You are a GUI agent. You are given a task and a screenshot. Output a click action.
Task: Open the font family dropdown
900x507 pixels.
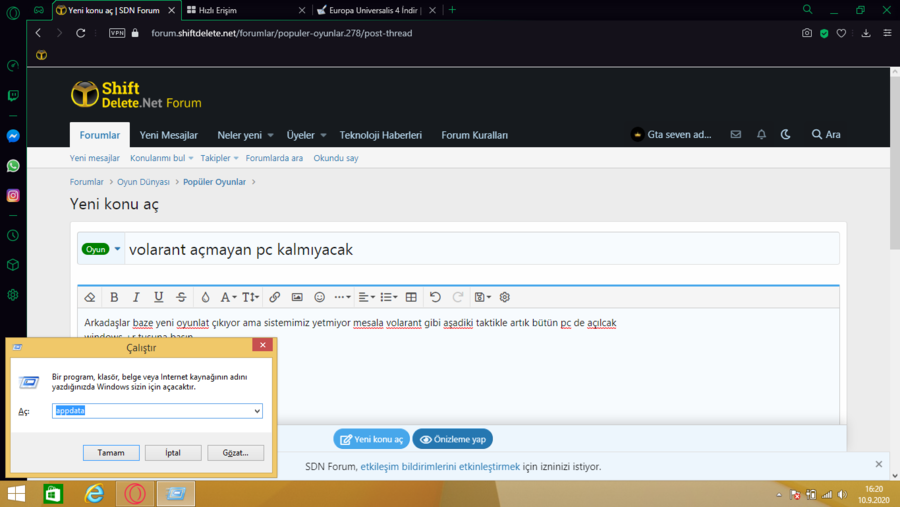tap(228, 297)
